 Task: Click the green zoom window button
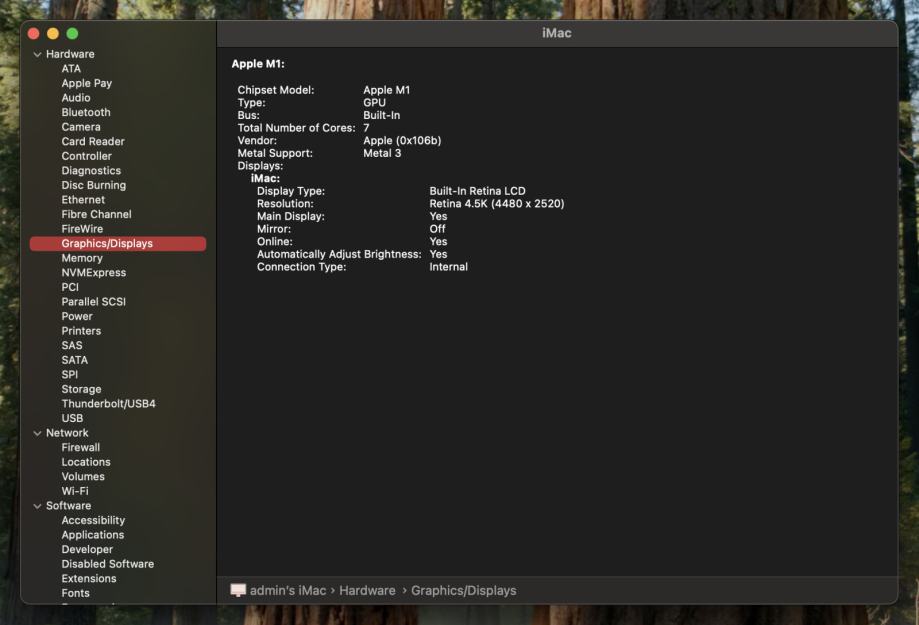pos(72,33)
